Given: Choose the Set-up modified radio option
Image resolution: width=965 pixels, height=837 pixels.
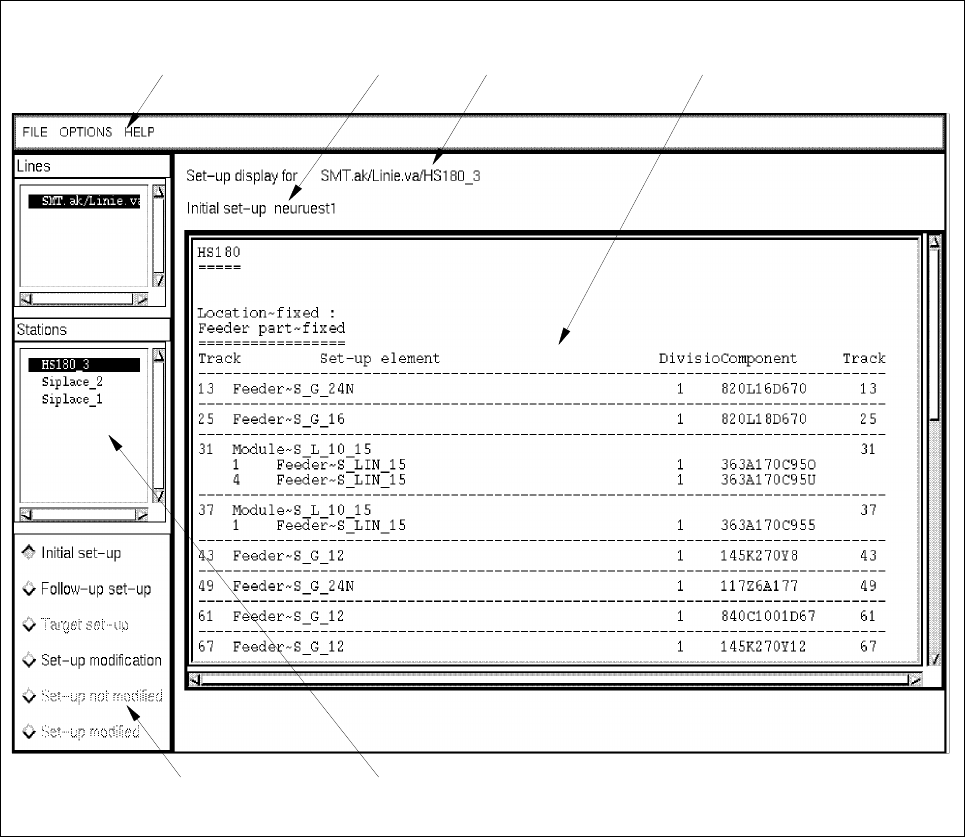Looking at the screenshot, I should click(x=81, y=731).
